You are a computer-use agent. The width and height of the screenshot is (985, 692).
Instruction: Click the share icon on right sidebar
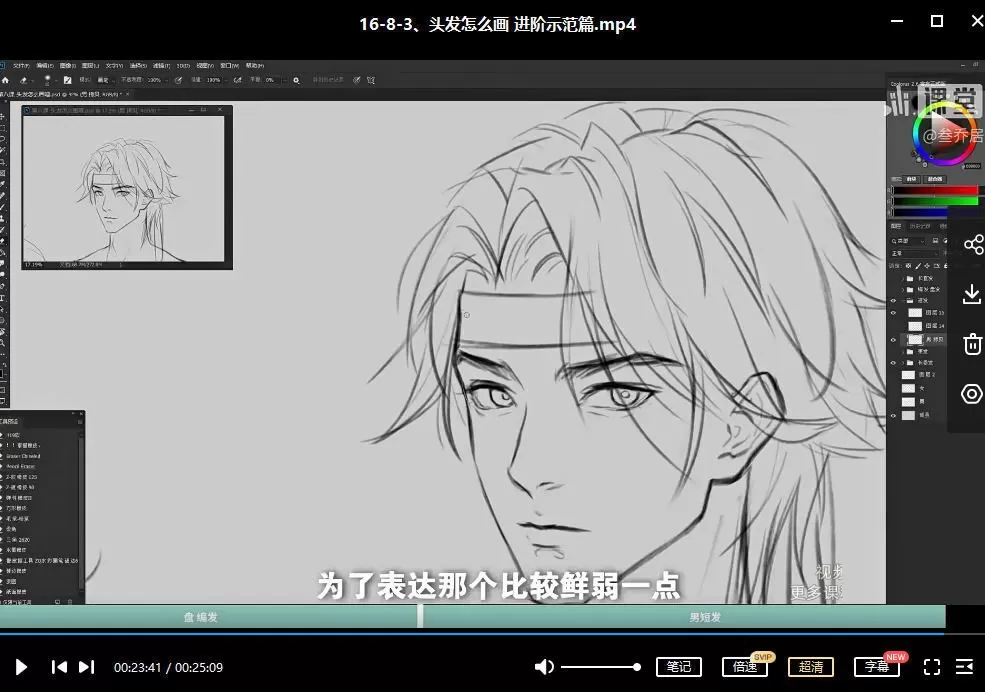coord(972,245)
